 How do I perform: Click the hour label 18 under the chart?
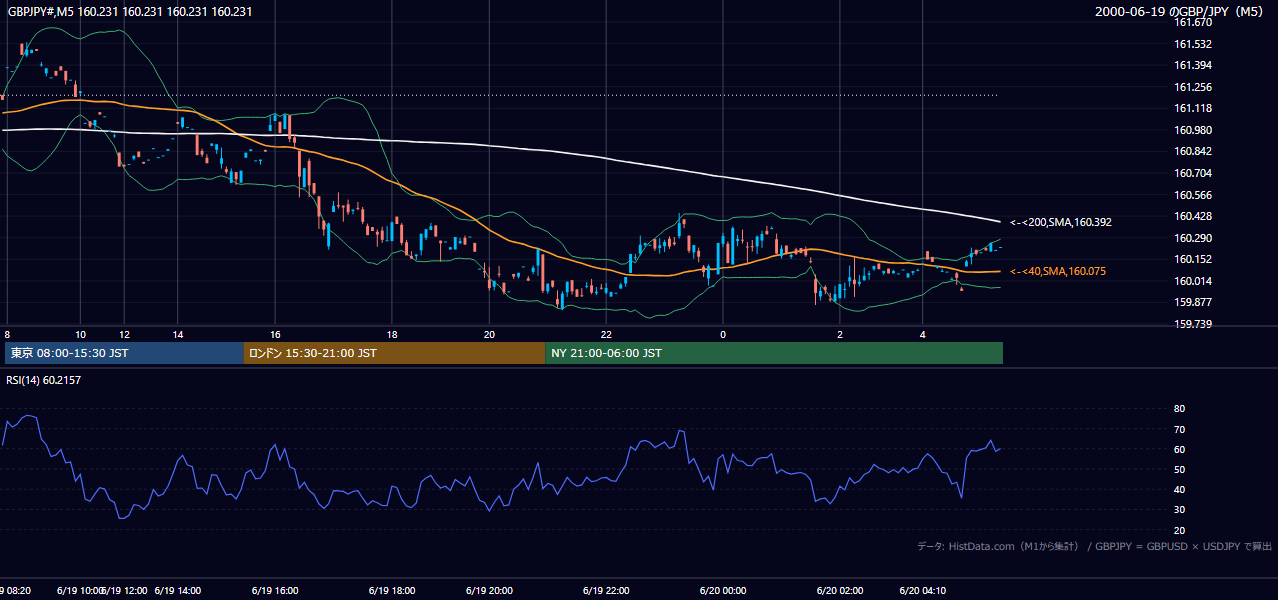392,334
